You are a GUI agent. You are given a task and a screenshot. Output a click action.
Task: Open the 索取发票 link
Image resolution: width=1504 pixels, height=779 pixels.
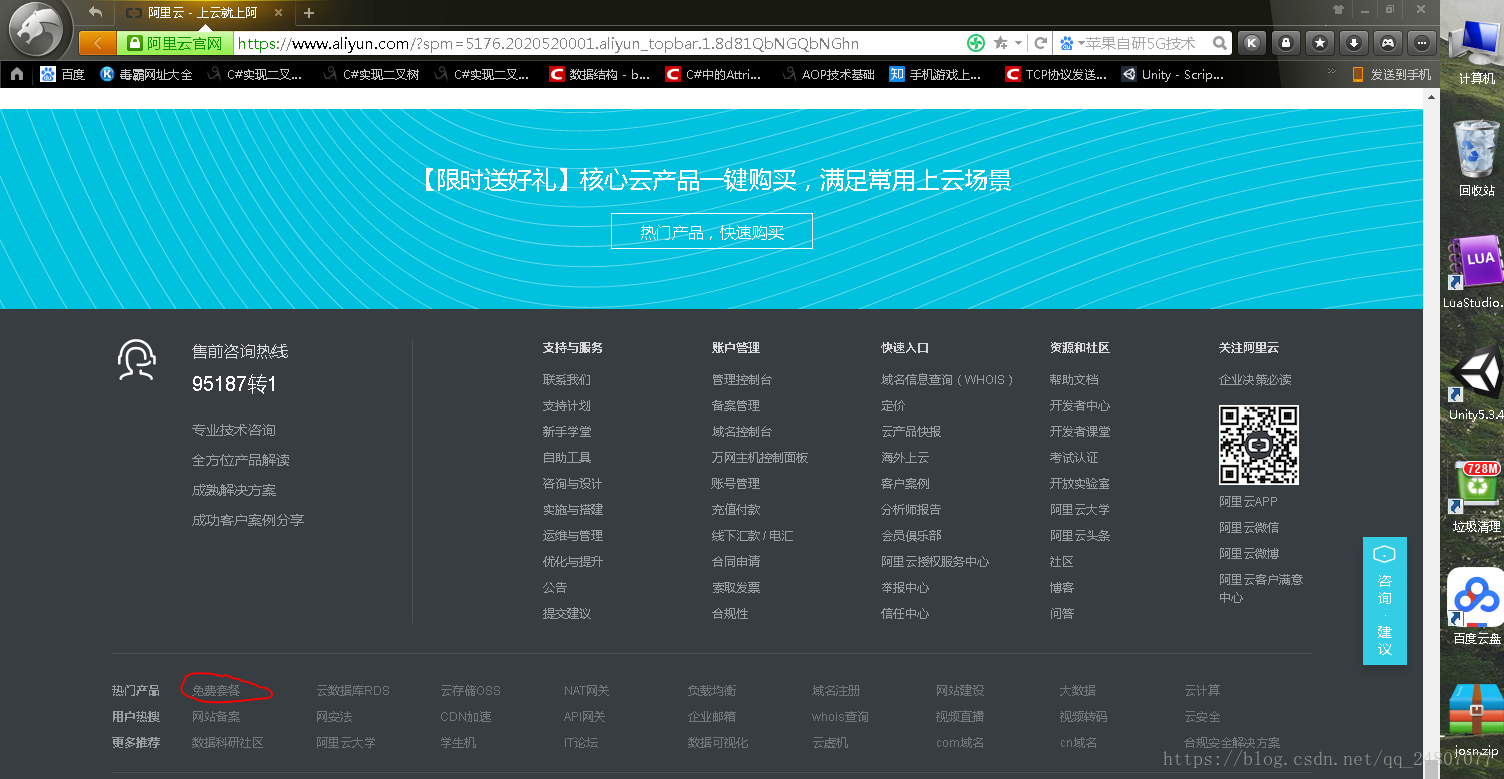[x=736, y=588]
